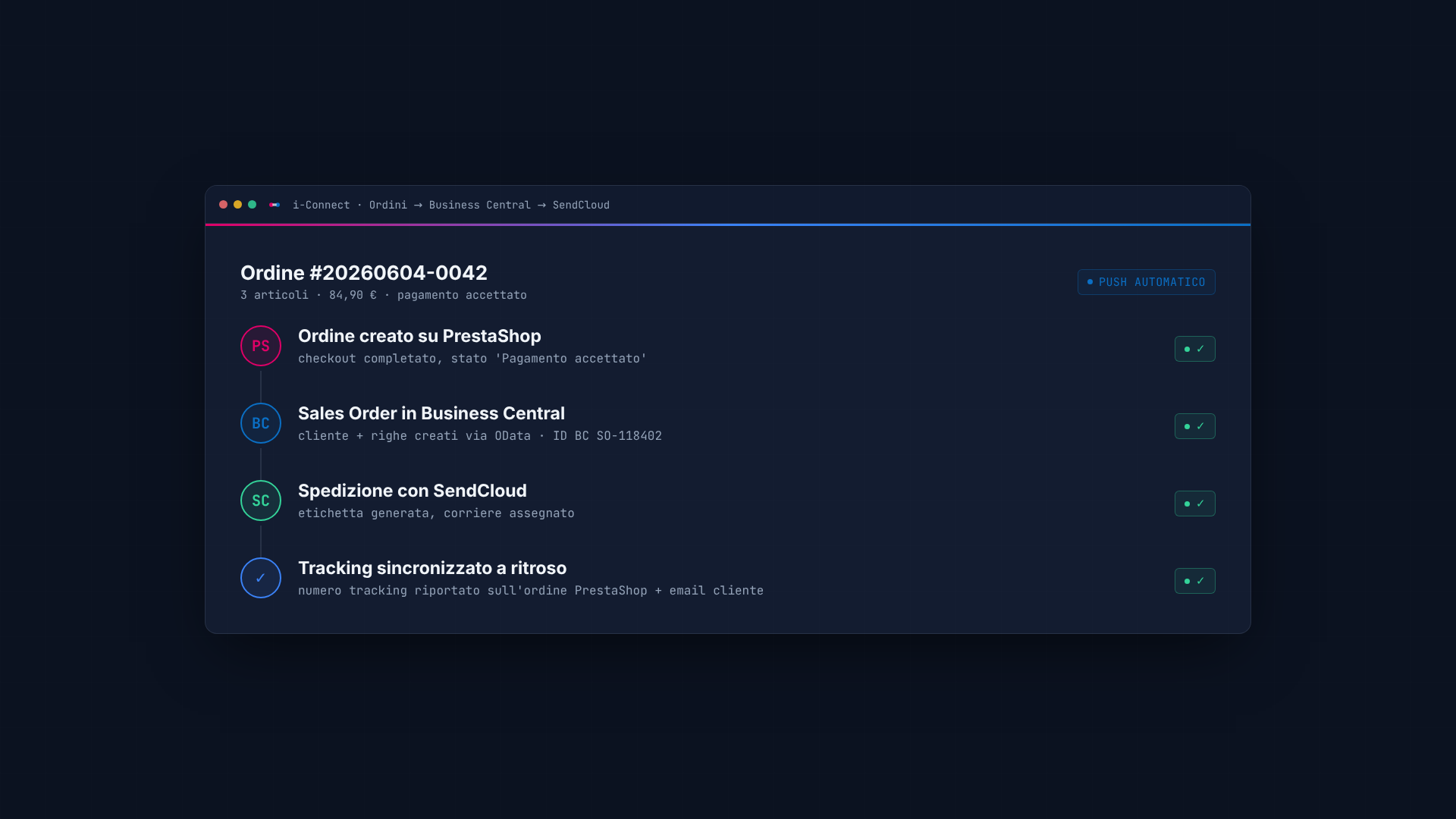Screen dimensions: 1456x819
Task: Open the 'Ordine creato su PrestaShop' step title
Action: pyautogui.click(x=419, y=336)
